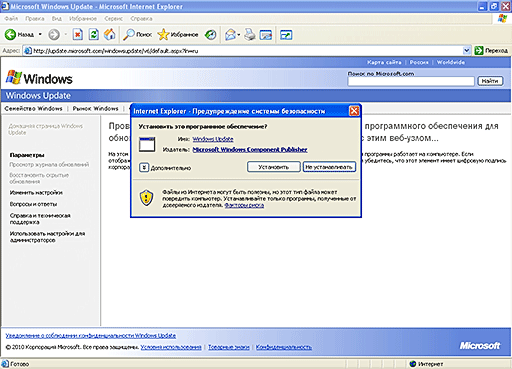Open the Вид menu

coord(57,19)
